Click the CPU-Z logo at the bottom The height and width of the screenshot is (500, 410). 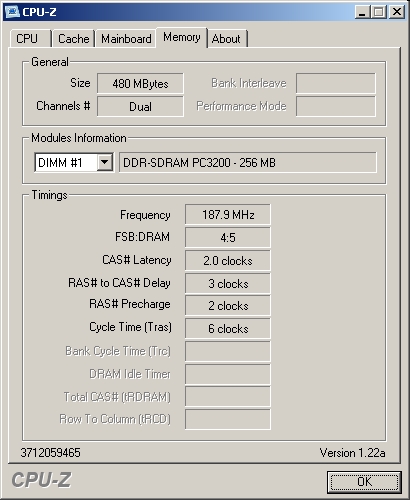[42, 480]
